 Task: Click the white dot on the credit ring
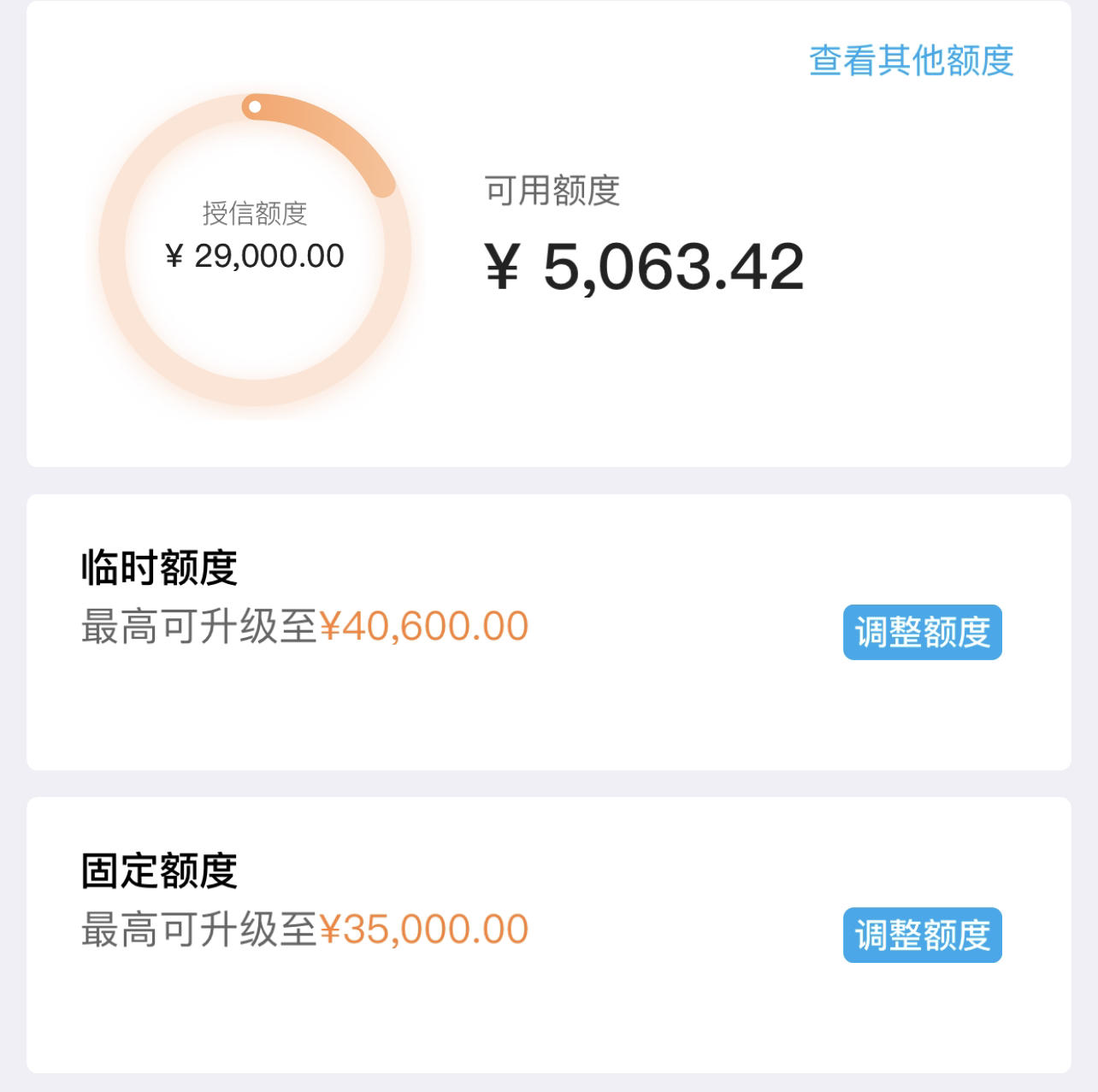point(254,107)
